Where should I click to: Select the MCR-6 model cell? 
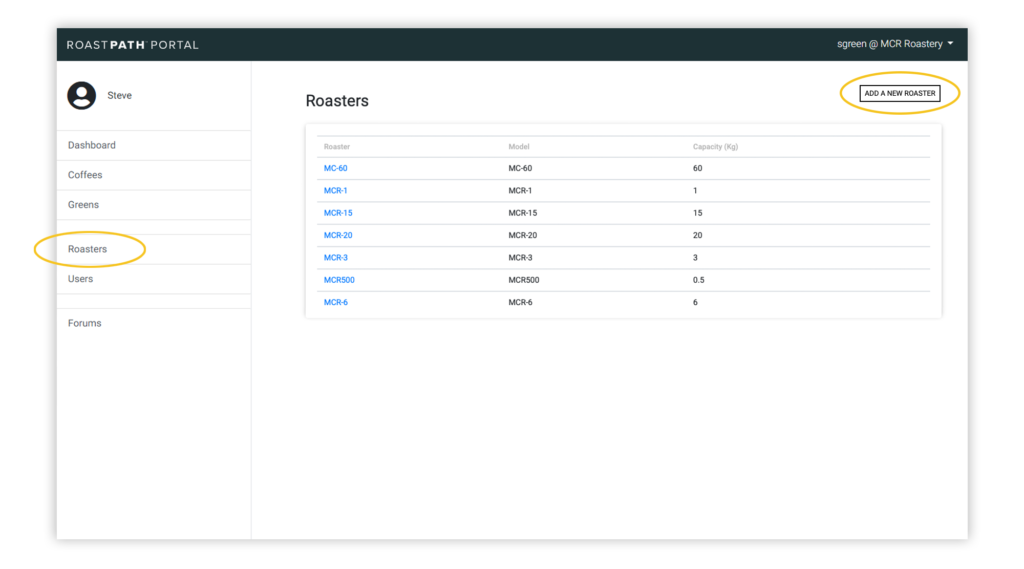click(520, 302)
